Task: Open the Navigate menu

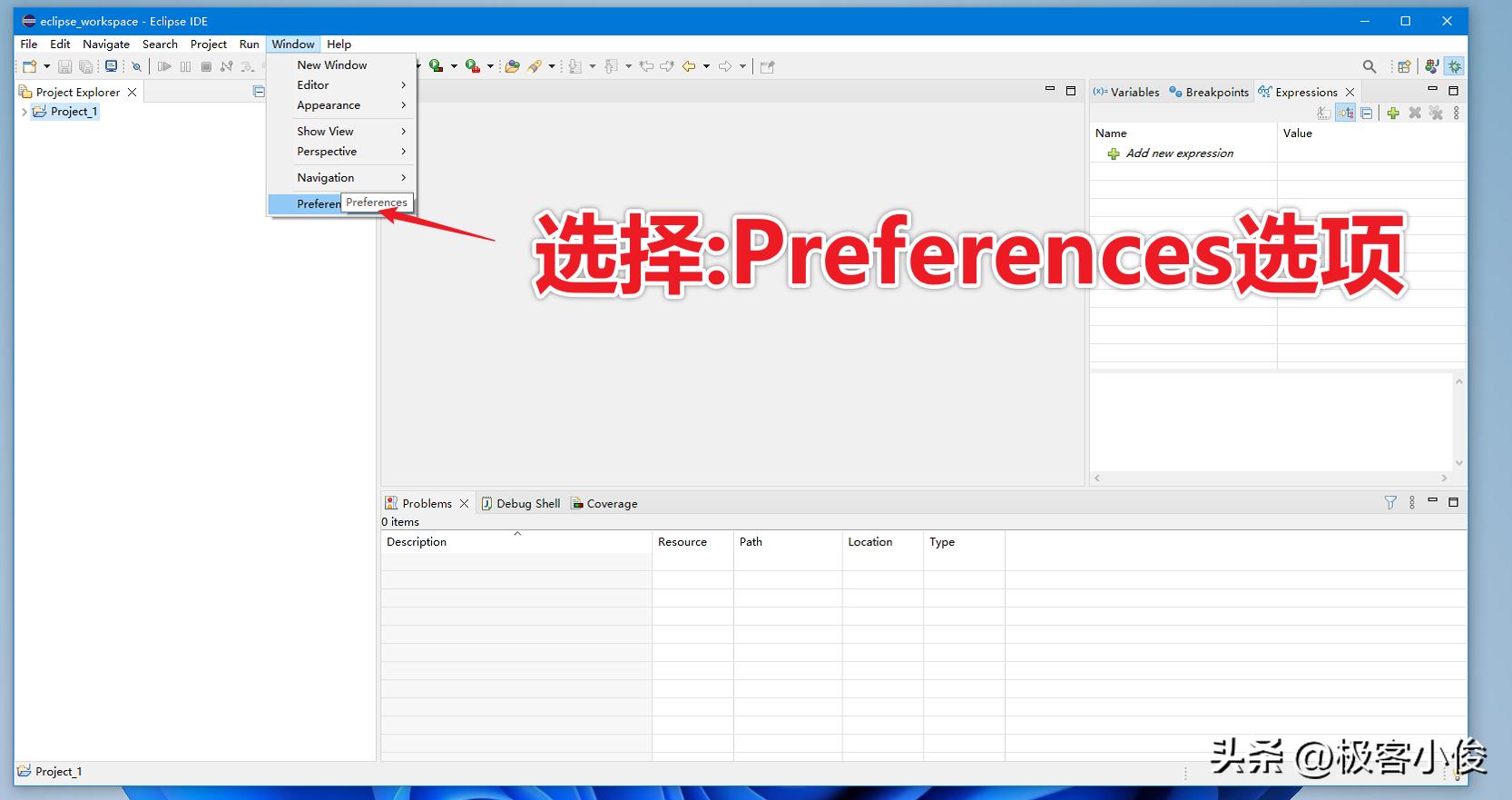Action: pyautogui.click(x=106, y=44)
